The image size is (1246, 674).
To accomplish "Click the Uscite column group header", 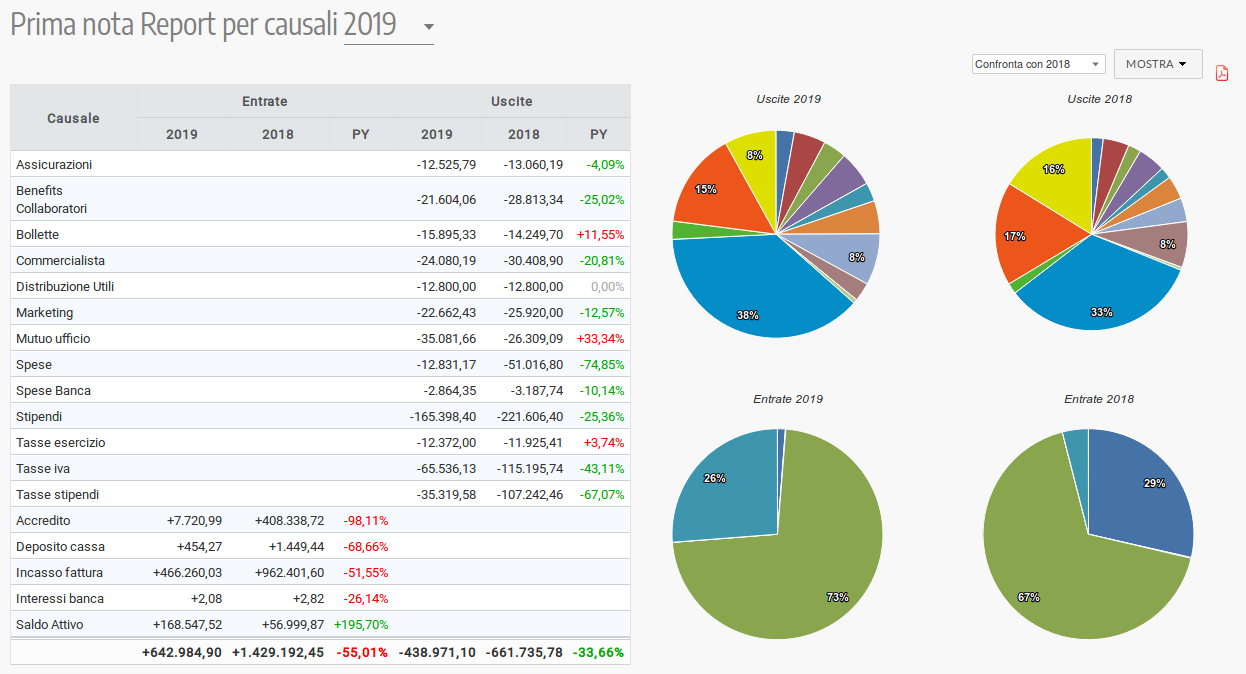I will point(511,101).
